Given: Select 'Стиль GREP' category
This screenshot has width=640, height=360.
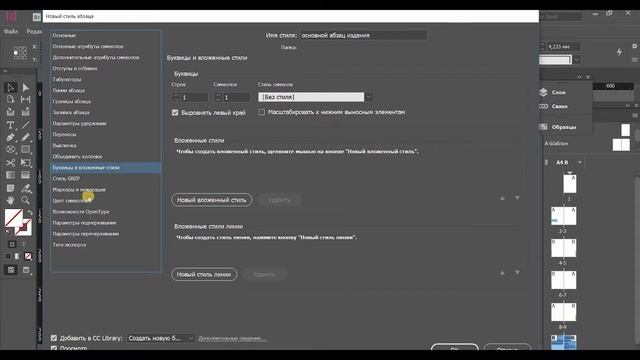Looking at the screenshot, I should [x=106, y=179].
